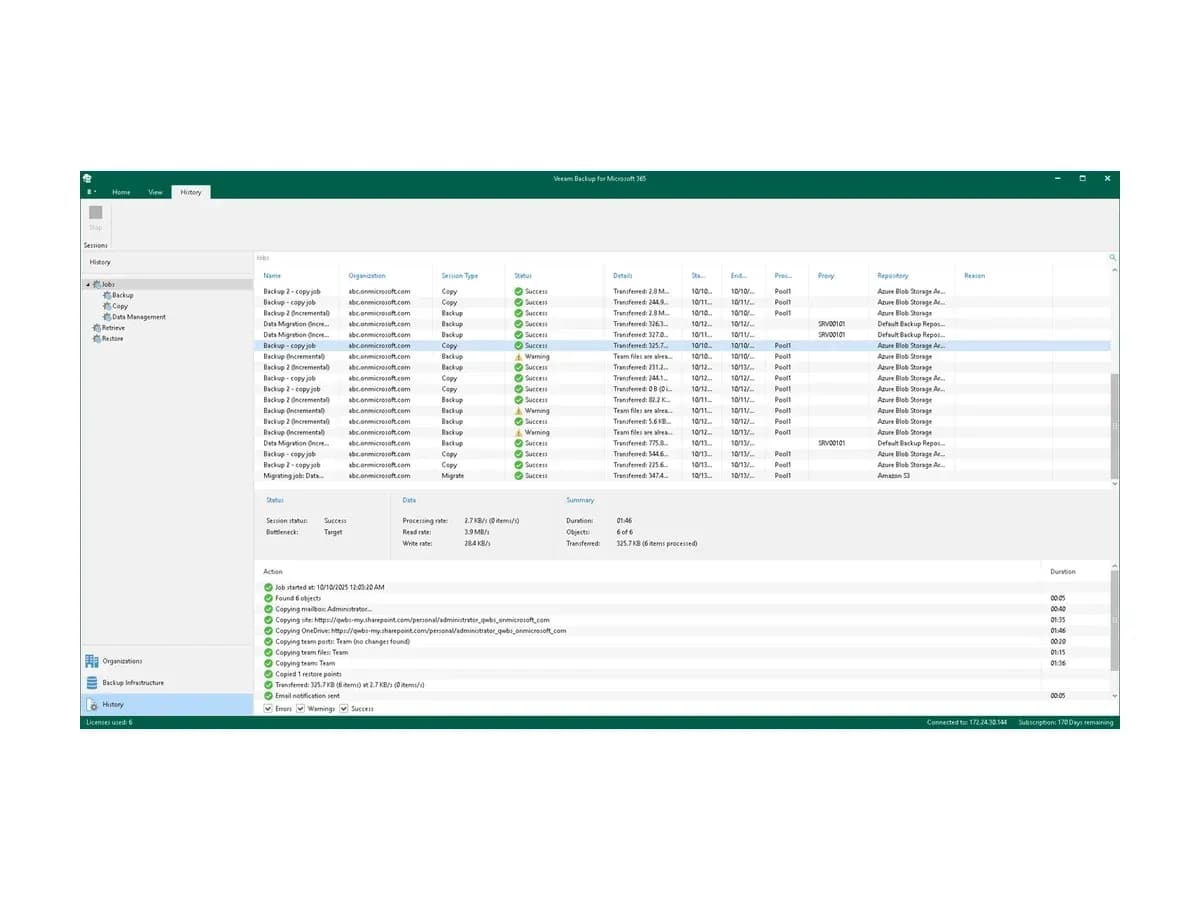
Task: Click the Transferred: 5.6 KB details cell
Action: (641, 422)
